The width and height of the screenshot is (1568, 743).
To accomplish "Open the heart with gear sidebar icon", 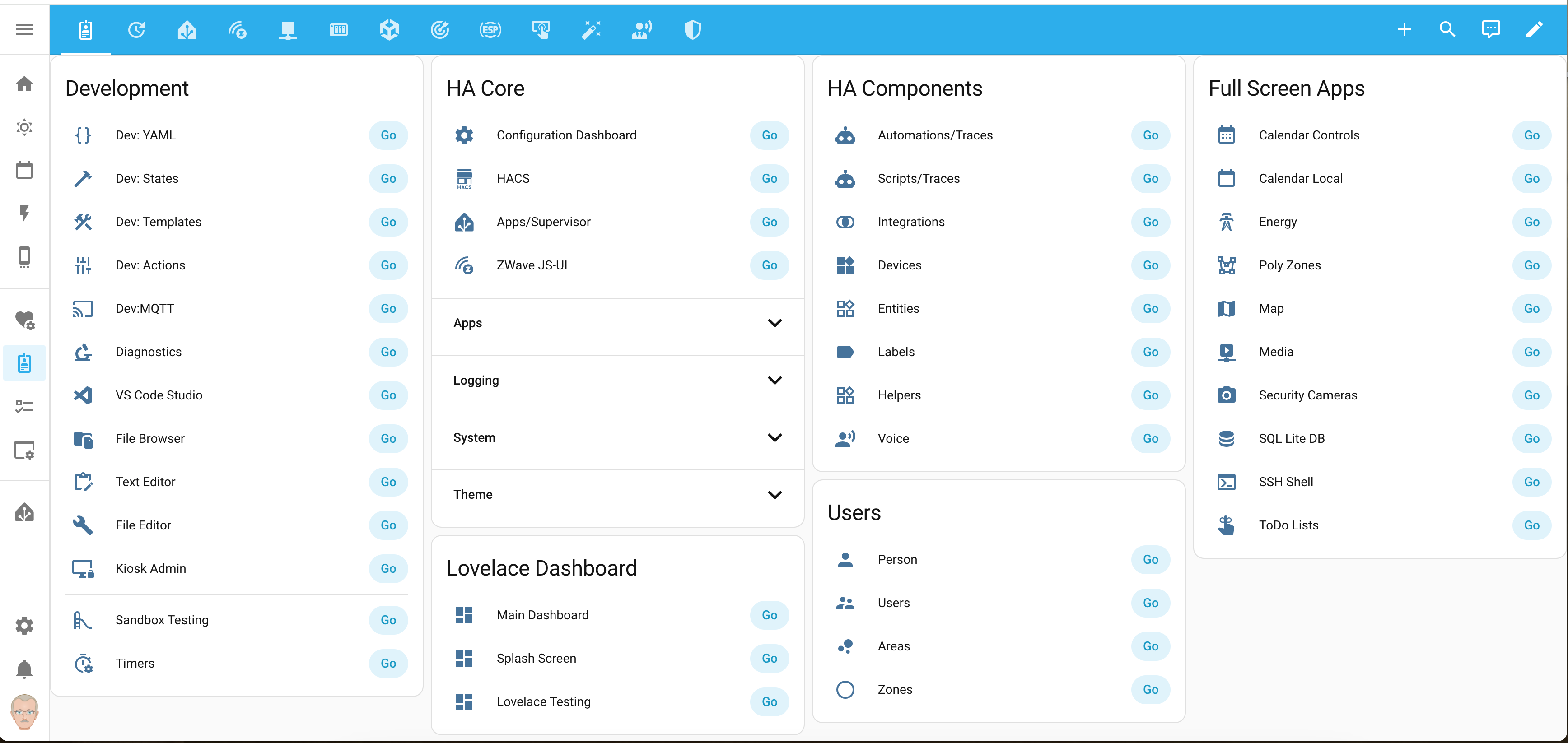I will [24, 320].
